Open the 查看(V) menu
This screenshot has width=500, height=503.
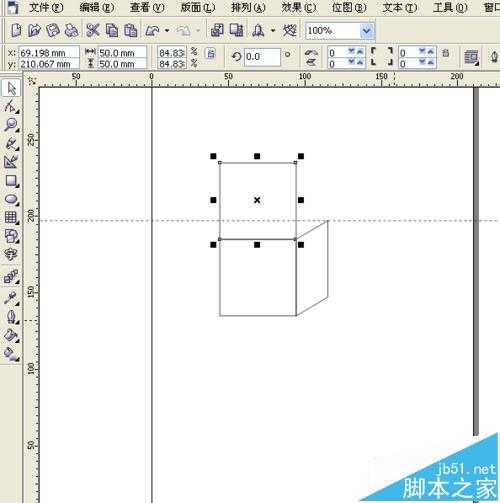(x=147, y=7)
